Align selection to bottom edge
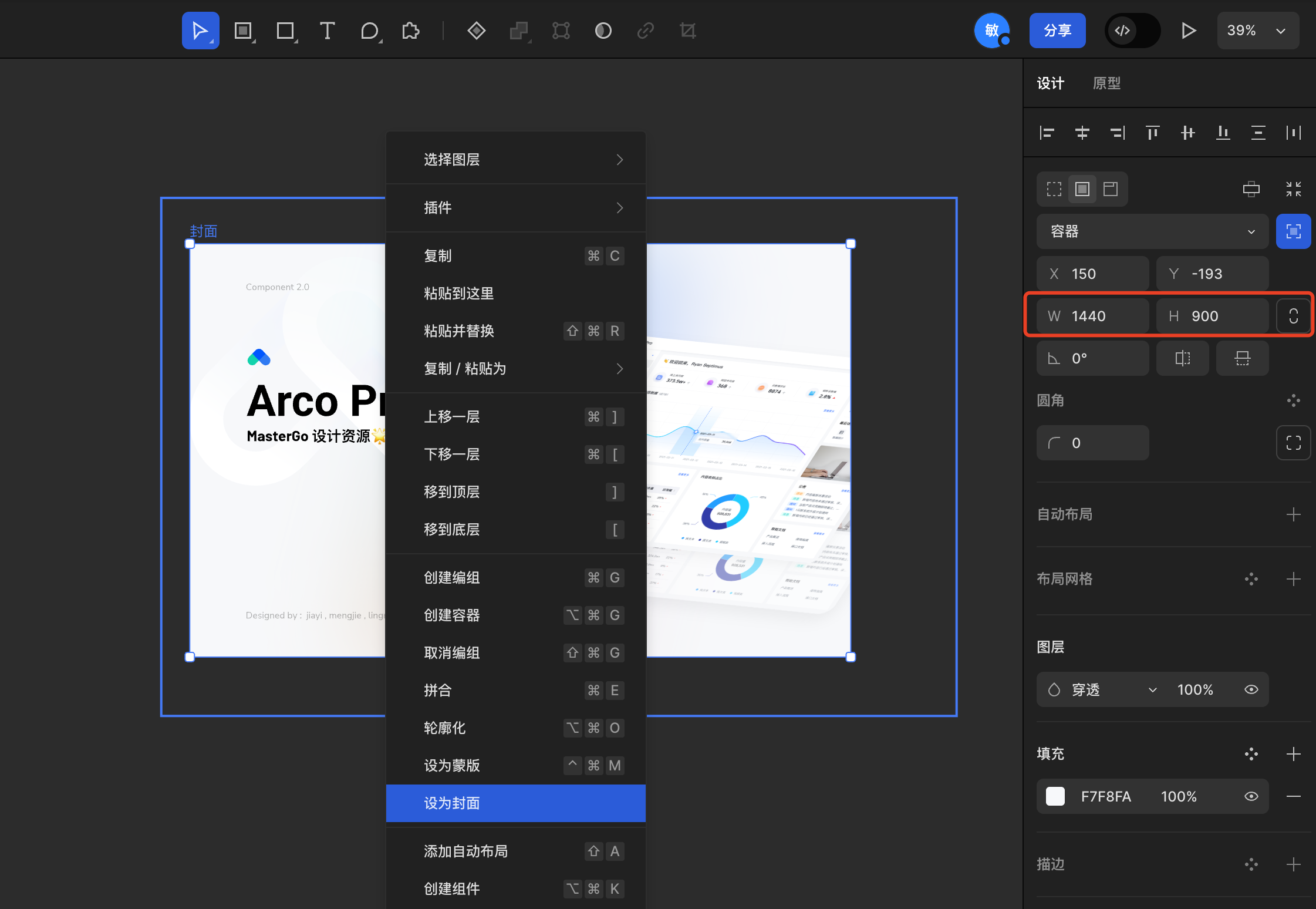 [1223, 133]
